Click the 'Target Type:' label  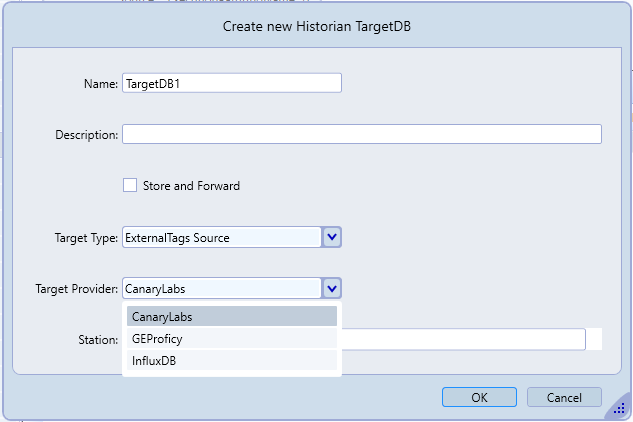pyautogui.click(x=86, y=238)
